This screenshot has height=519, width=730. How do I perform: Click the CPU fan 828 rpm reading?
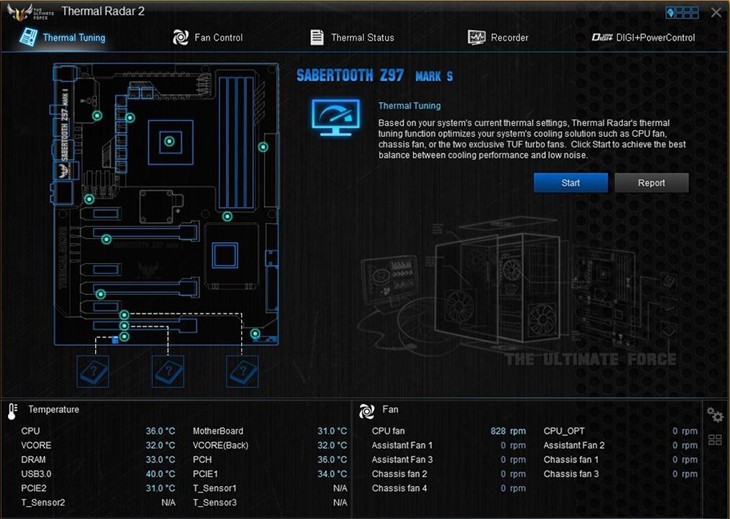(508, 431)
